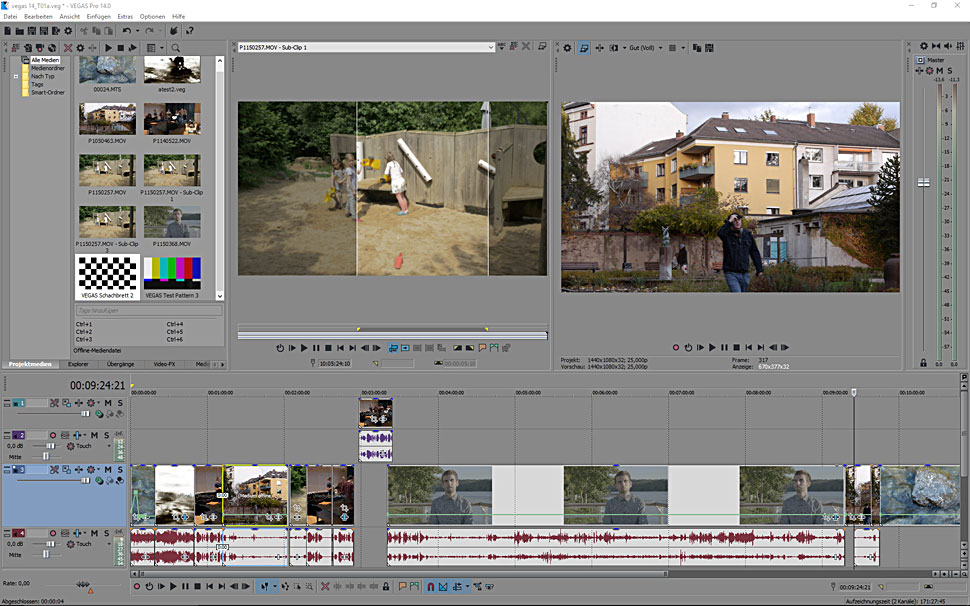
Task: Open the trimmer clip name dropdown
Action: click(490, 47)
